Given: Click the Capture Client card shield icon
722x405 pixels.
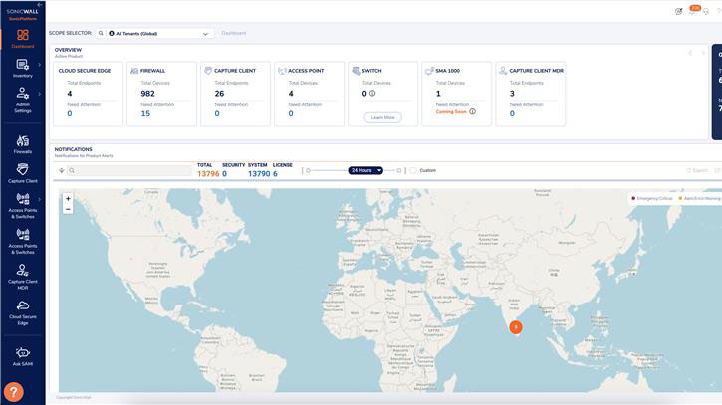Looking at the screenshot, I should [x=208, y=70].
